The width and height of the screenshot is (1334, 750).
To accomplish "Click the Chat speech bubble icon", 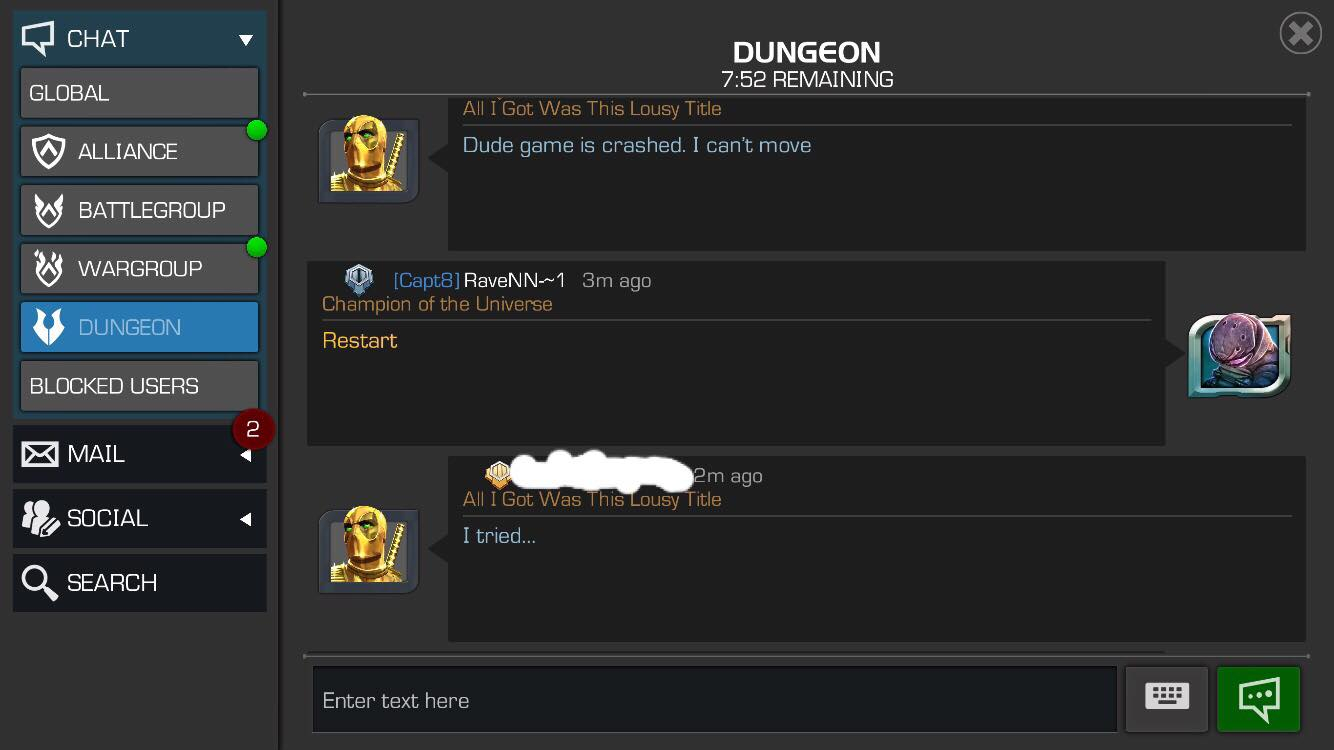I will pyautogui.click(x=38, y=38).
